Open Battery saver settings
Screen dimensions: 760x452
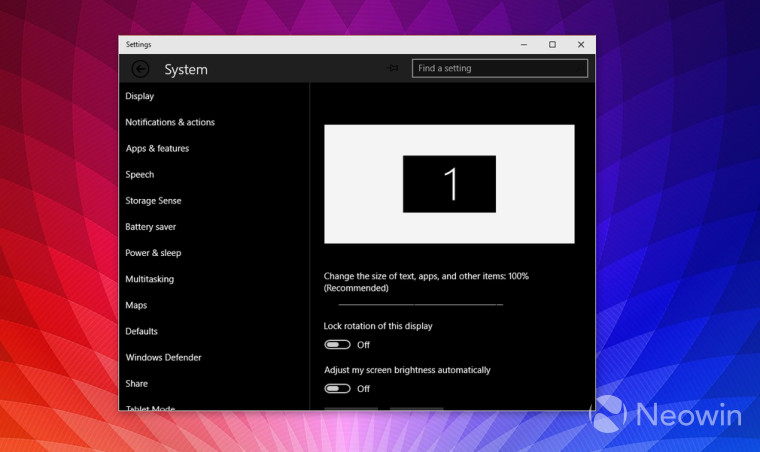(x=150, y=227)
